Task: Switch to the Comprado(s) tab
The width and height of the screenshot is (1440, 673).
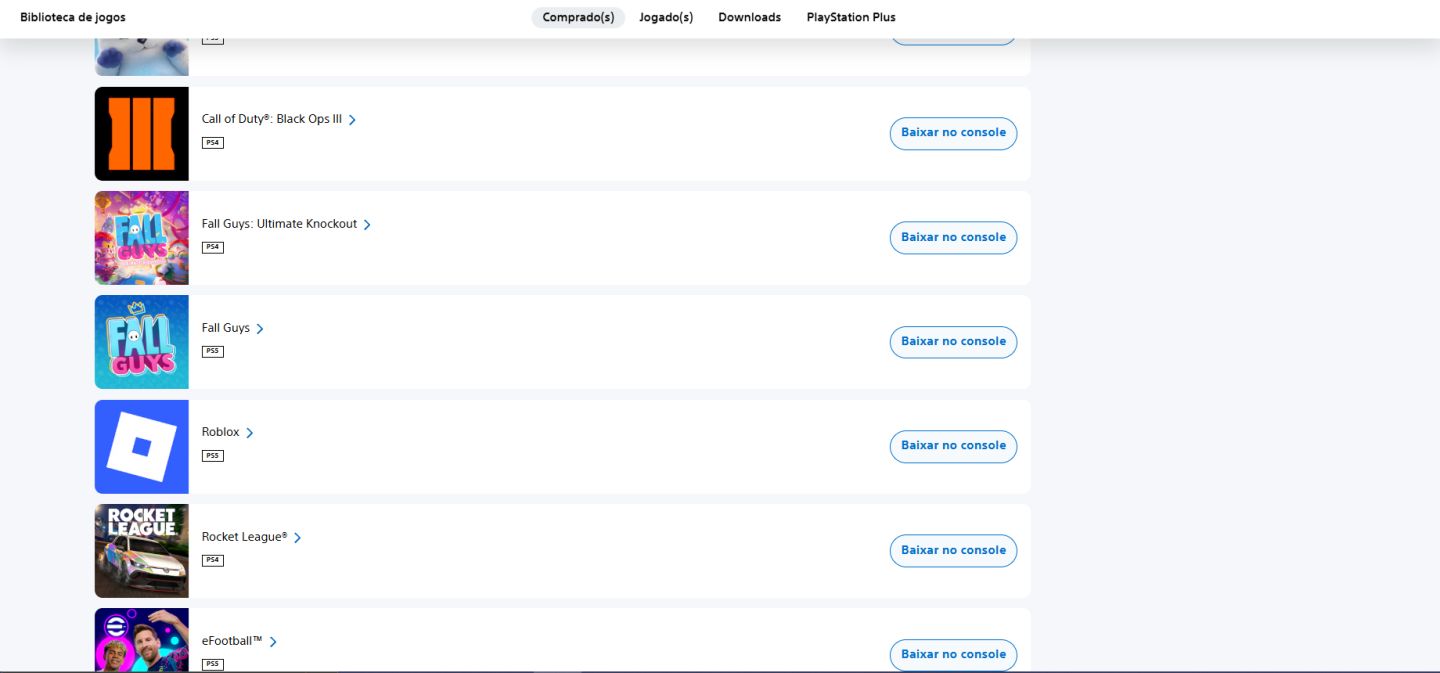Action: 578,18
